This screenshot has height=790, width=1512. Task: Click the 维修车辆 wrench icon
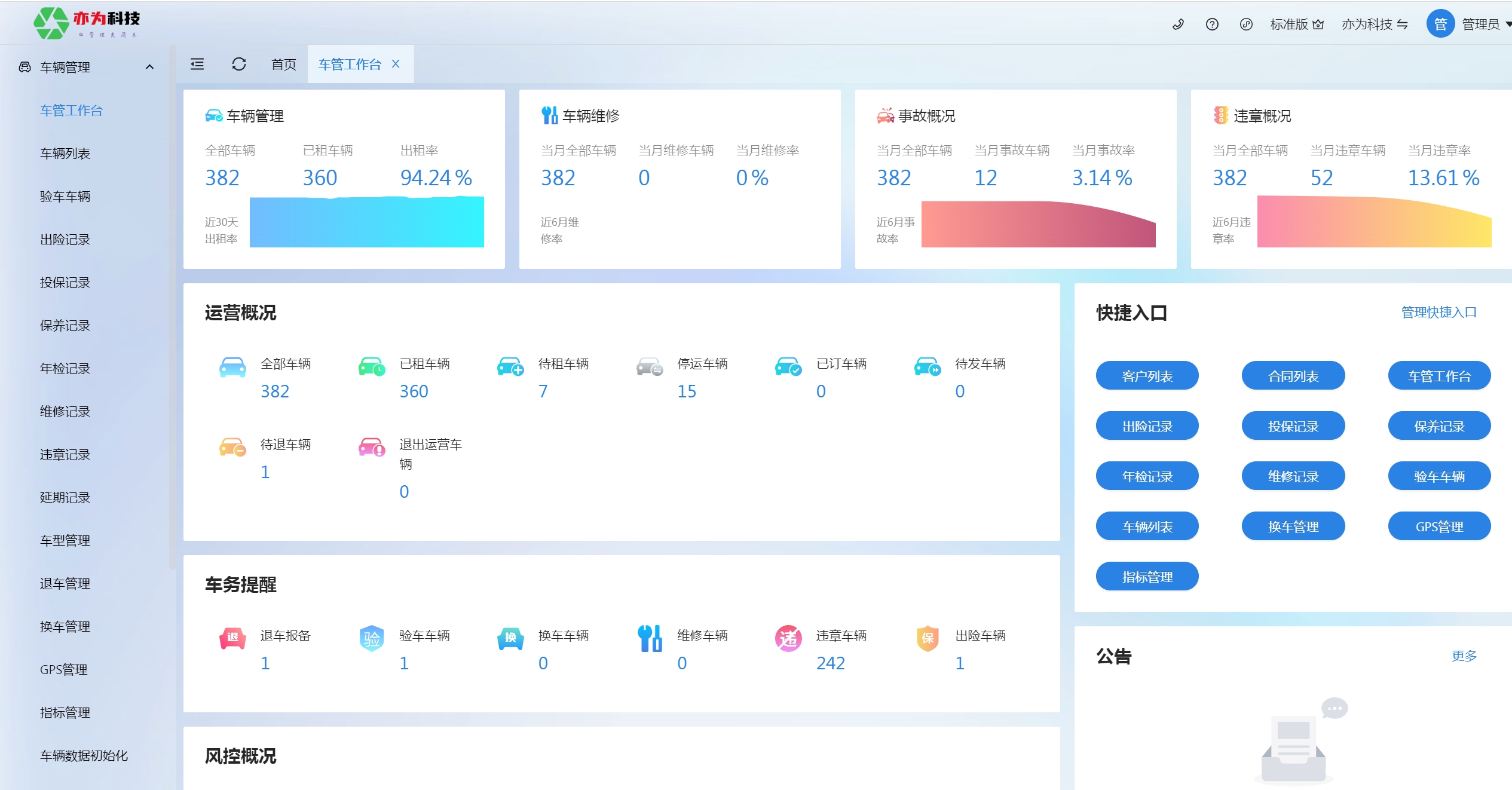pyautogui.click(x=650, y=638)
